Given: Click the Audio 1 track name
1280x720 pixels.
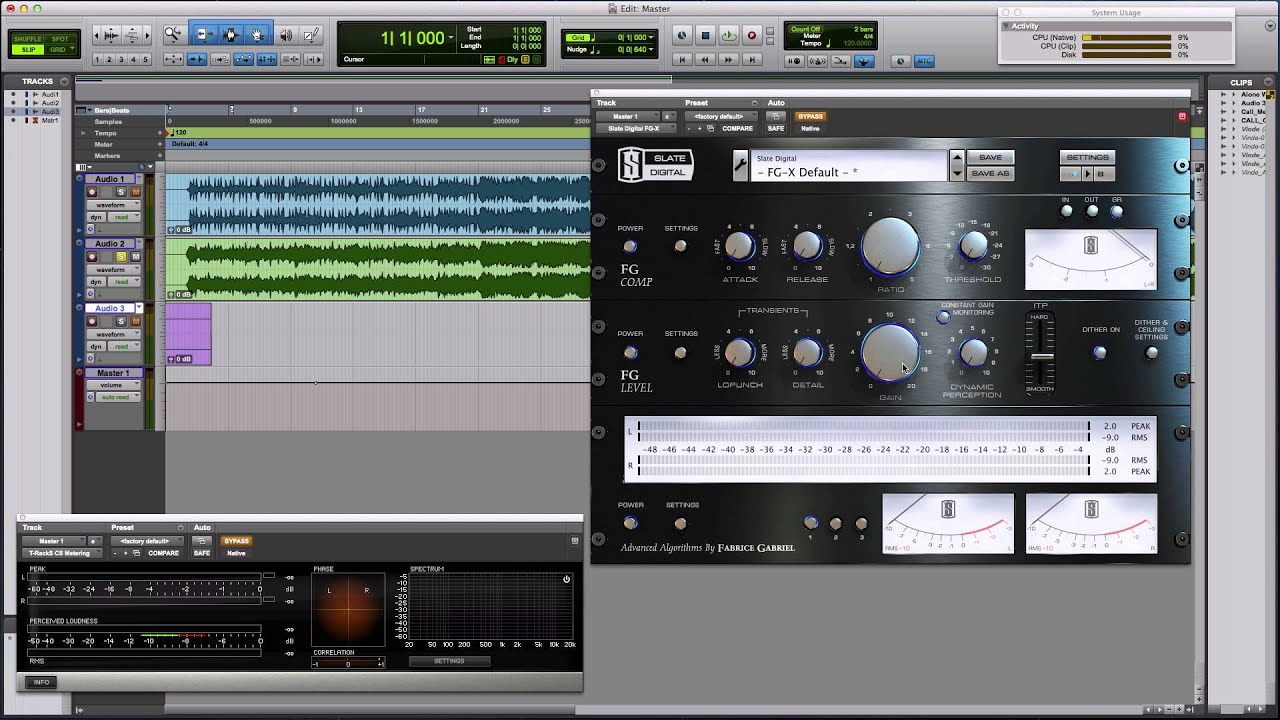Looking at the screenshot, I should pyautogui.click(x=110, y=179).
